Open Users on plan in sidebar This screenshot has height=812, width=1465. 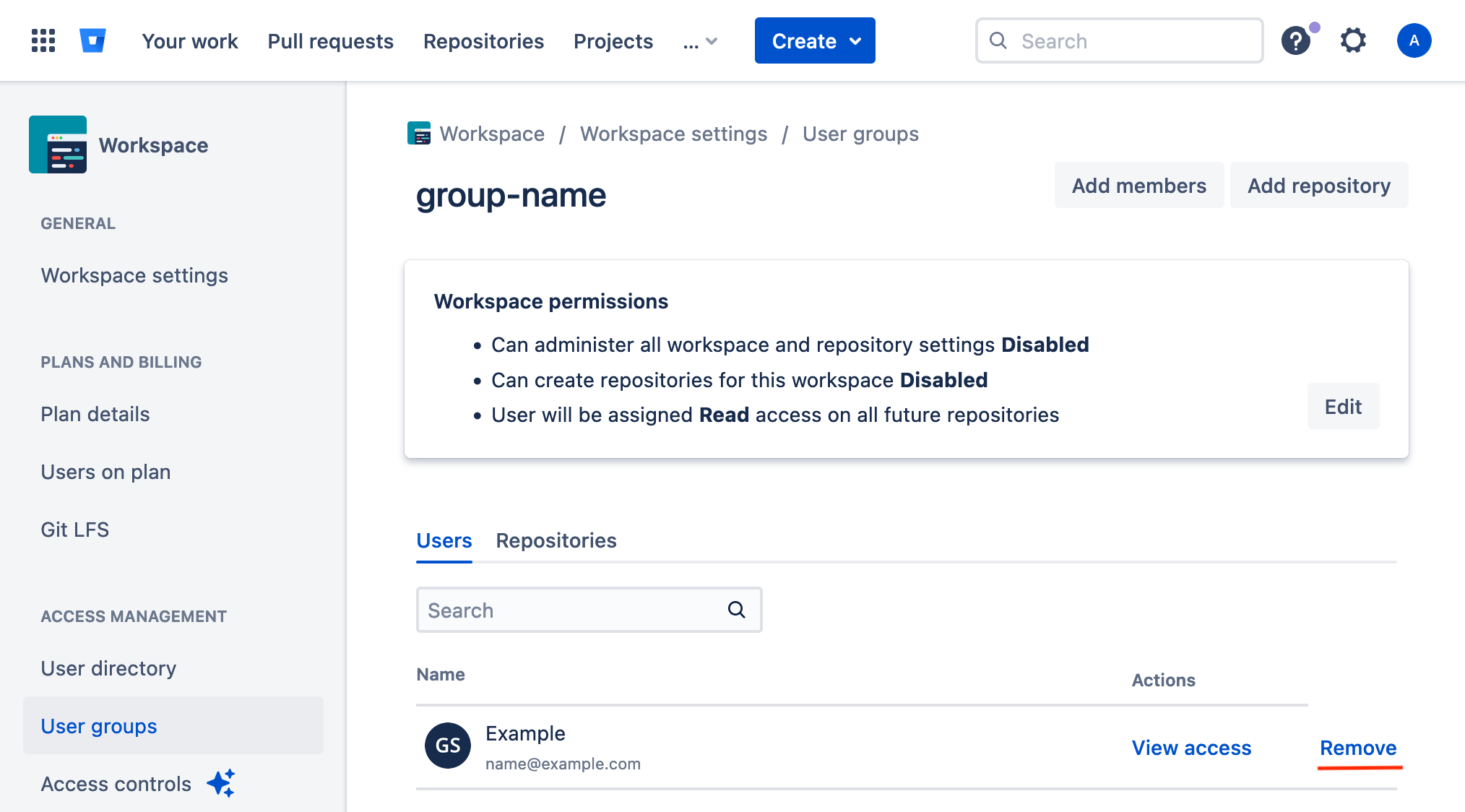click(x=105, y=472)
